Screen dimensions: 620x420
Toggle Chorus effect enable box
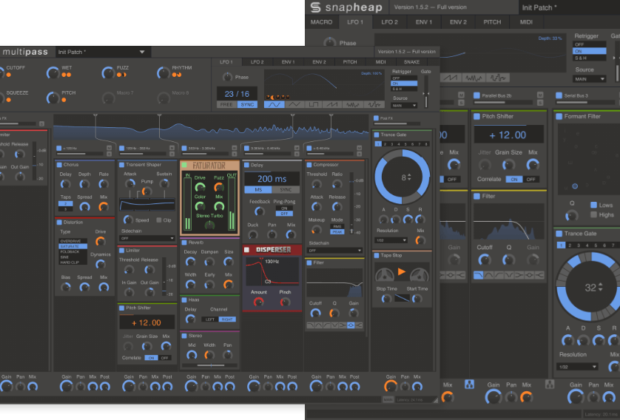59,165
